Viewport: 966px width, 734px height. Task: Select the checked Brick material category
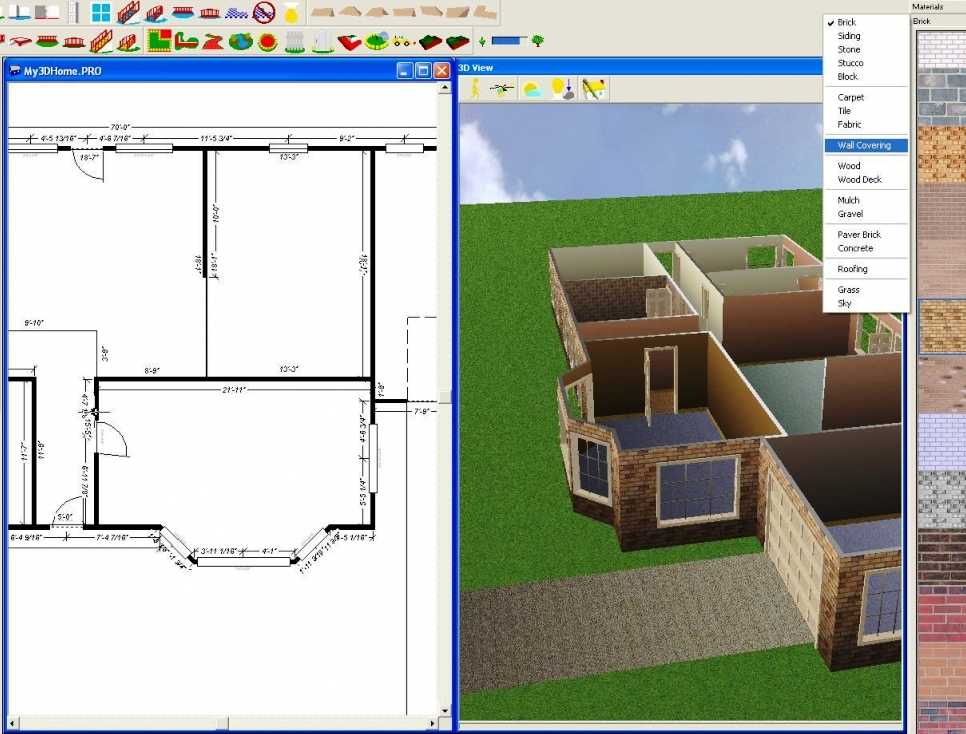pos(847,22)
